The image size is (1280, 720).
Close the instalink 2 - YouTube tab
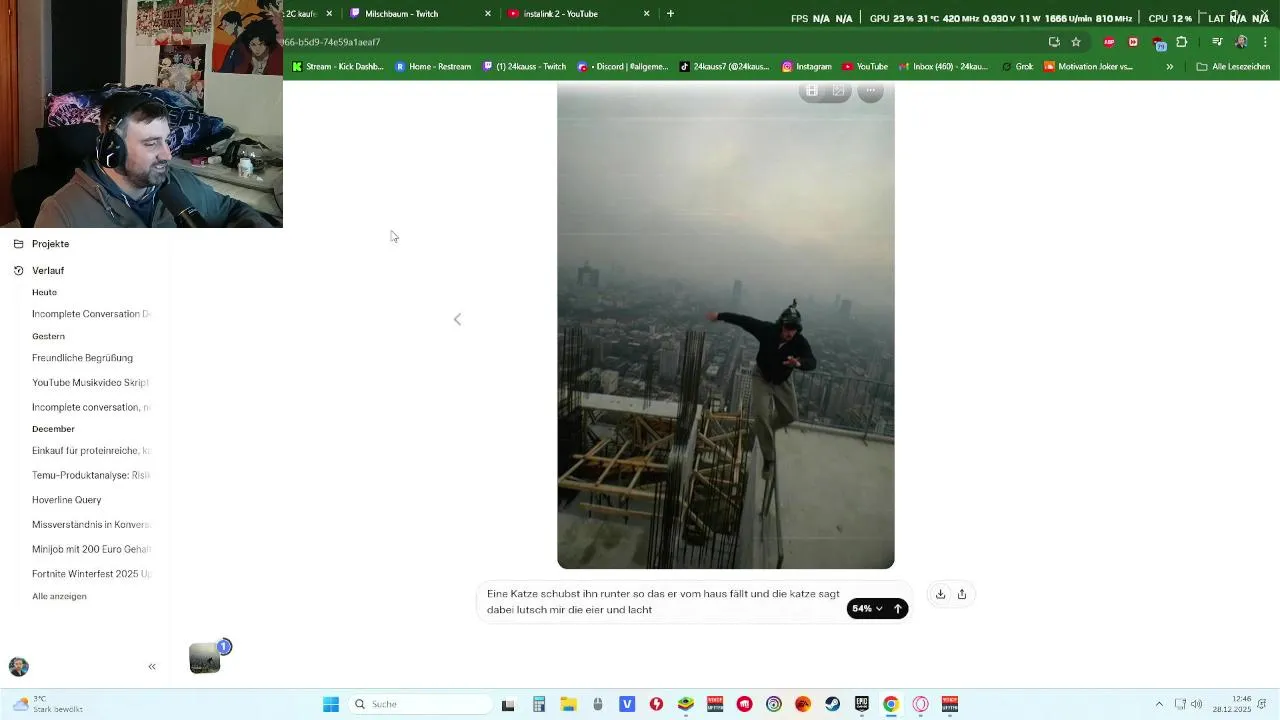tap(646, 14)
